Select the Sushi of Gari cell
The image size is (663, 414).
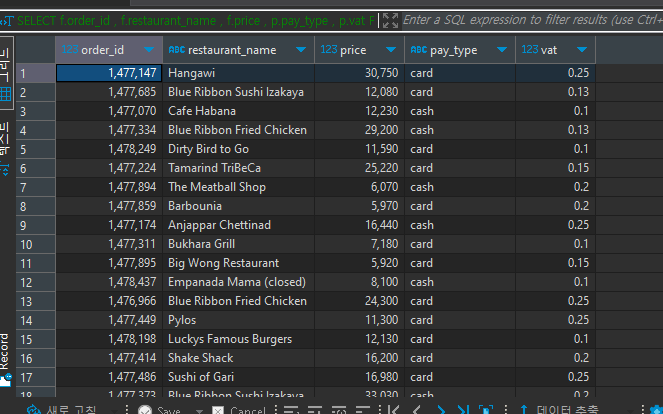[x=238, y=377]
